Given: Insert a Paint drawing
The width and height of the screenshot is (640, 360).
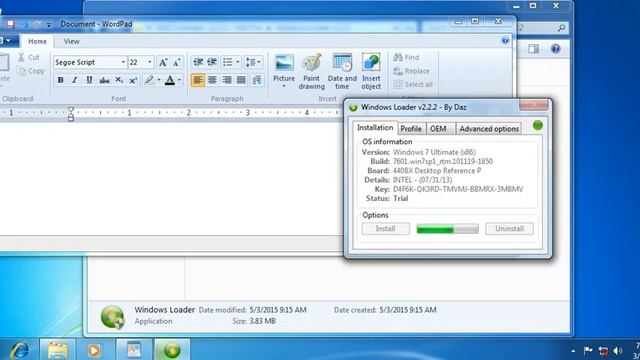Looking at the screenshot, I should [x=311, y=72].
